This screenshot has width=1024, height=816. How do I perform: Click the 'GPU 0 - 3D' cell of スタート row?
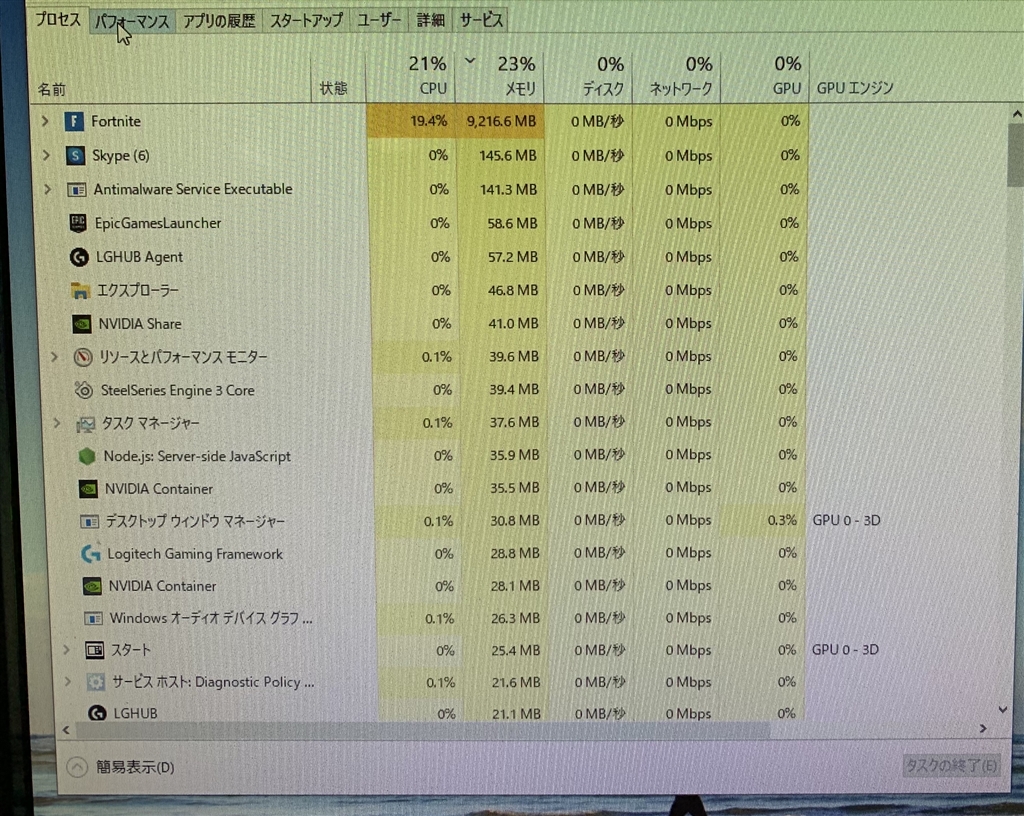pos(846,650)
